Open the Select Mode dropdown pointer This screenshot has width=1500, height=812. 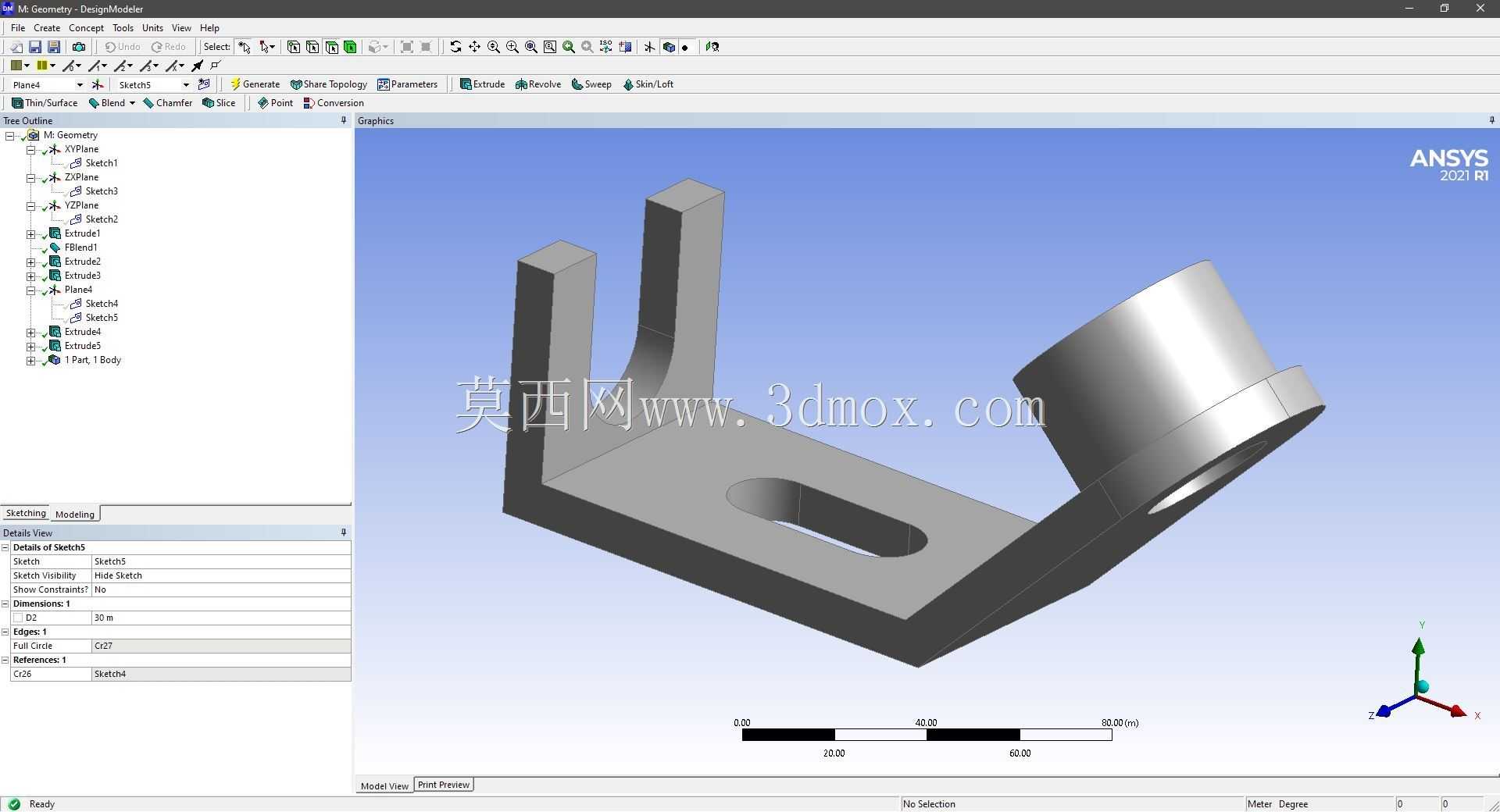pos(267,47)
